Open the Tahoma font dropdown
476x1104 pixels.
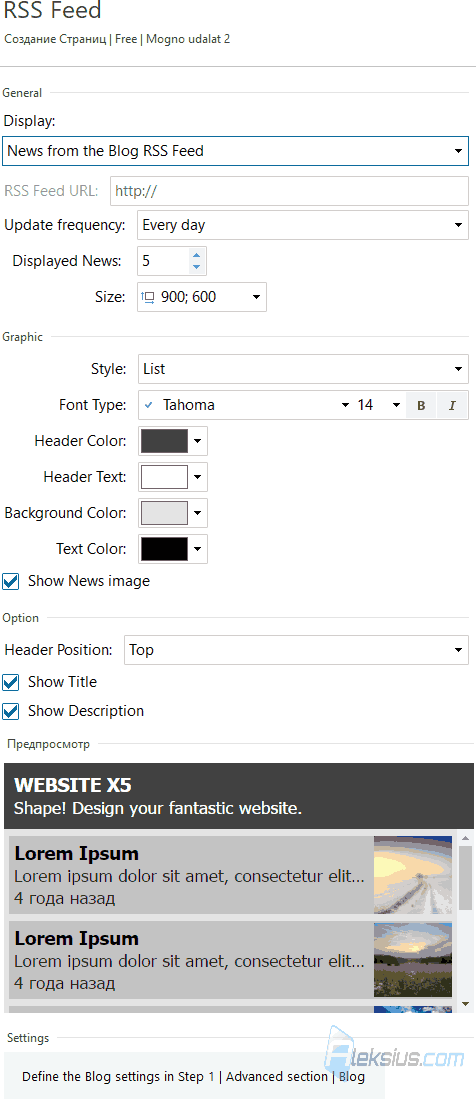(246, 406)
